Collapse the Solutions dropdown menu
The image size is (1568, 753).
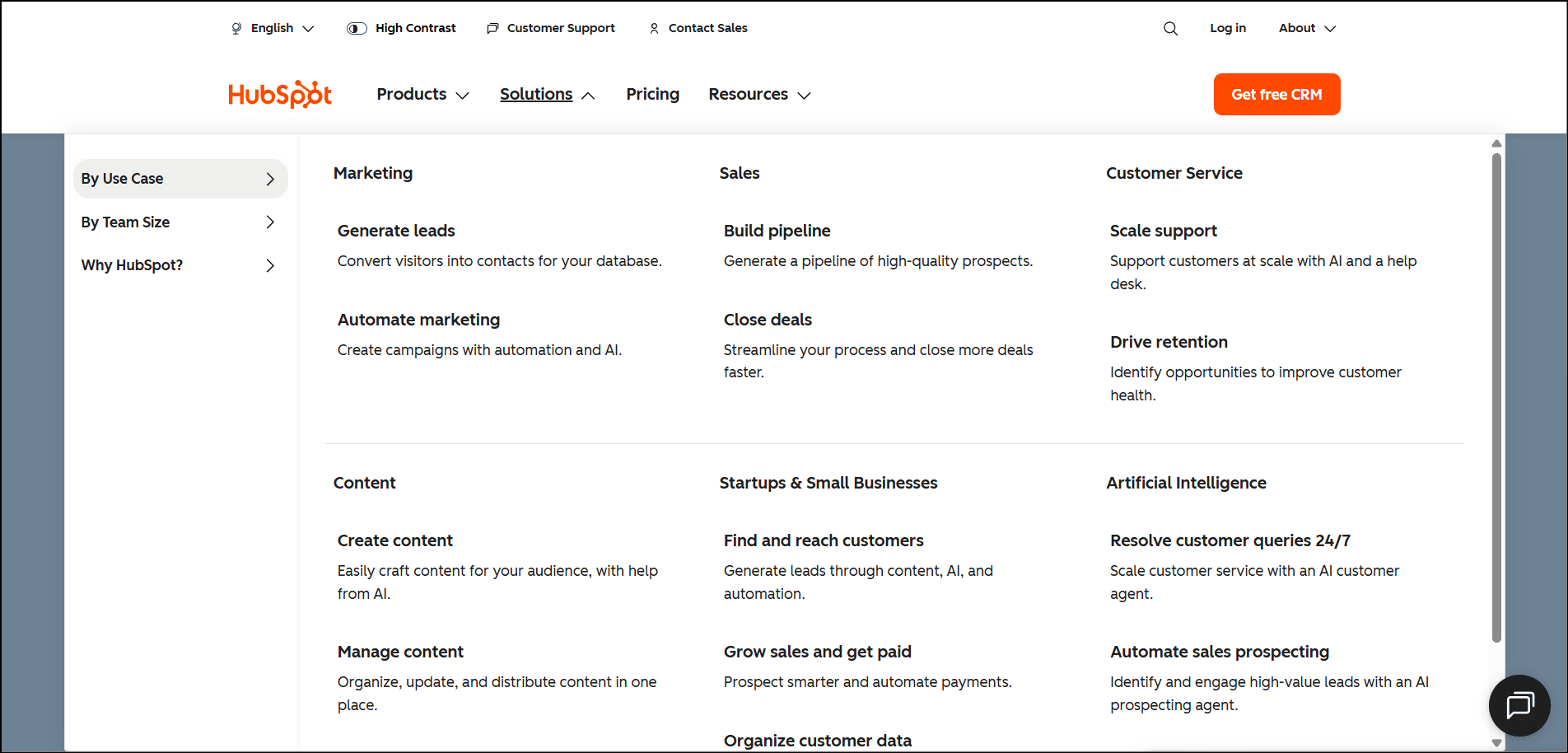click(x=547, y=95)
